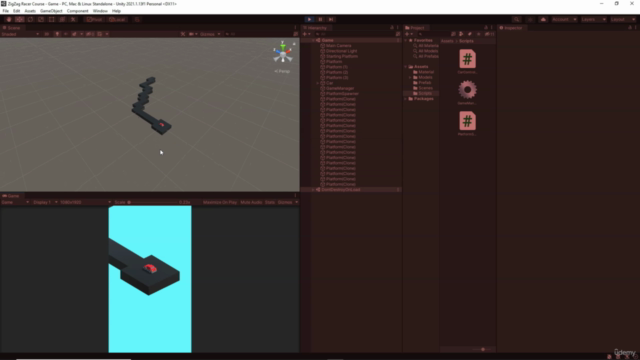The image size is (640, 360).
Task: Open component editor tools wrench icon in Scene
Action: coord(183,34)
